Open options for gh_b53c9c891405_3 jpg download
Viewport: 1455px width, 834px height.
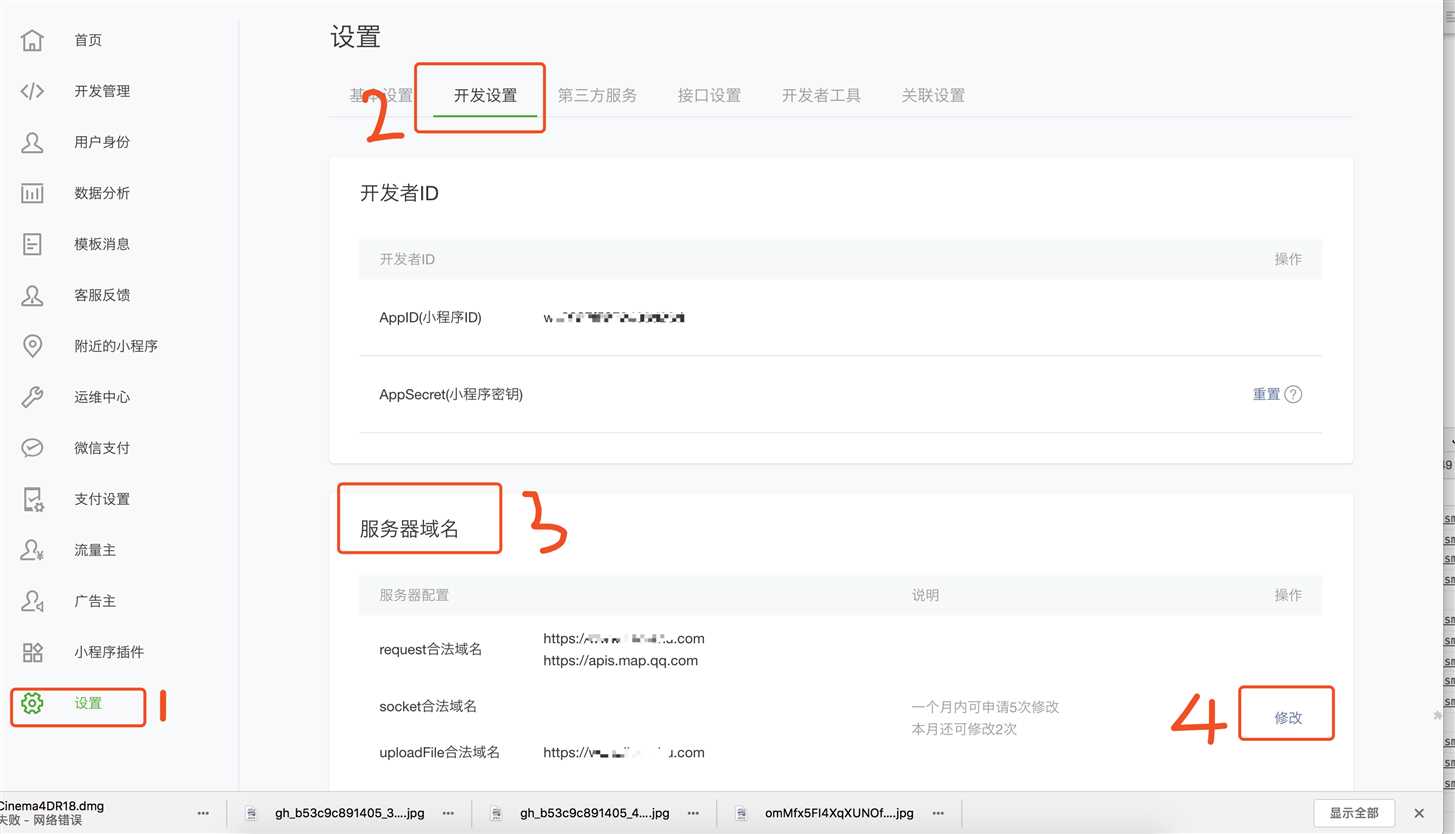448,813
